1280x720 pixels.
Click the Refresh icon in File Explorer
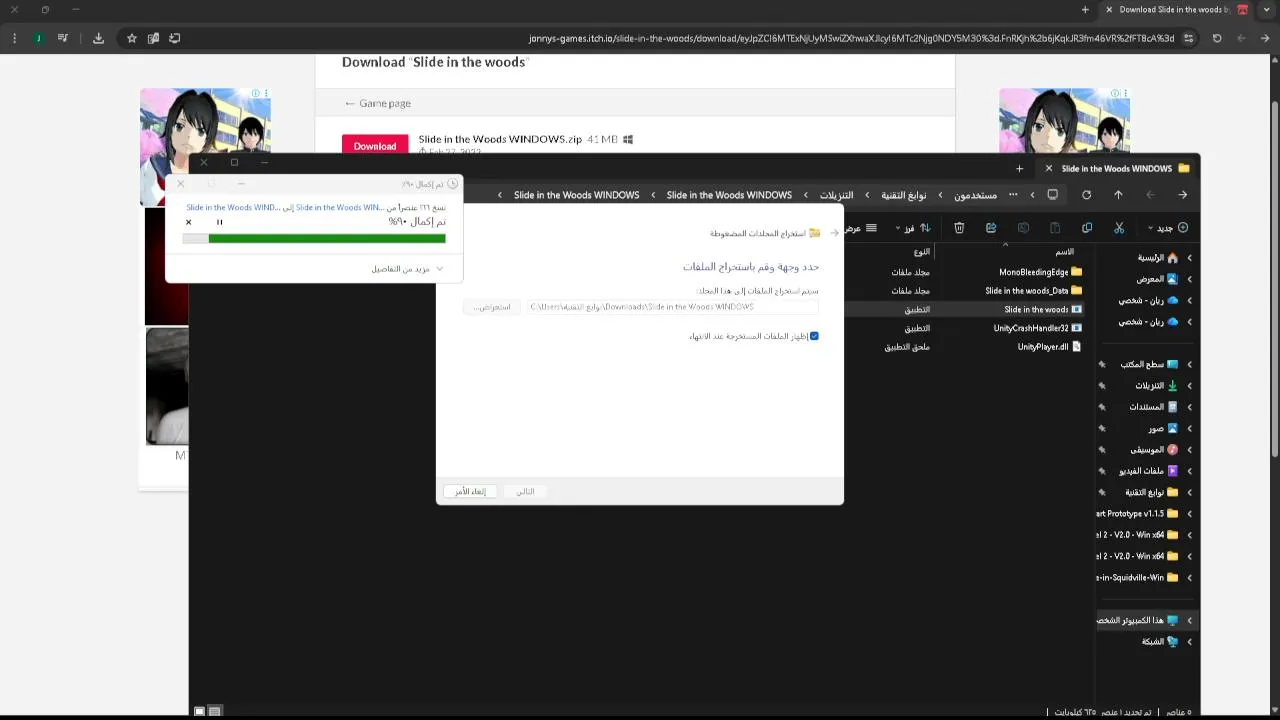coord(1086,195)
